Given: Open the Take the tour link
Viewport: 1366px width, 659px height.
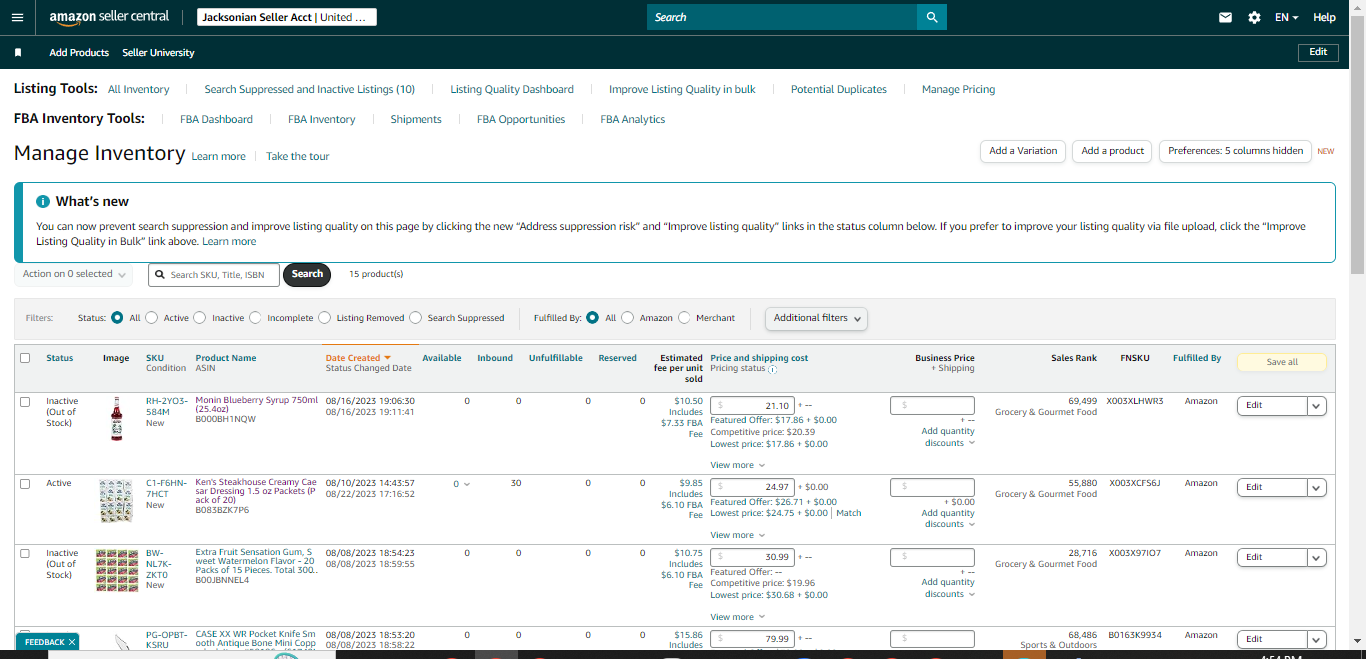Looking at the screenshot, I should pos(297,156).
